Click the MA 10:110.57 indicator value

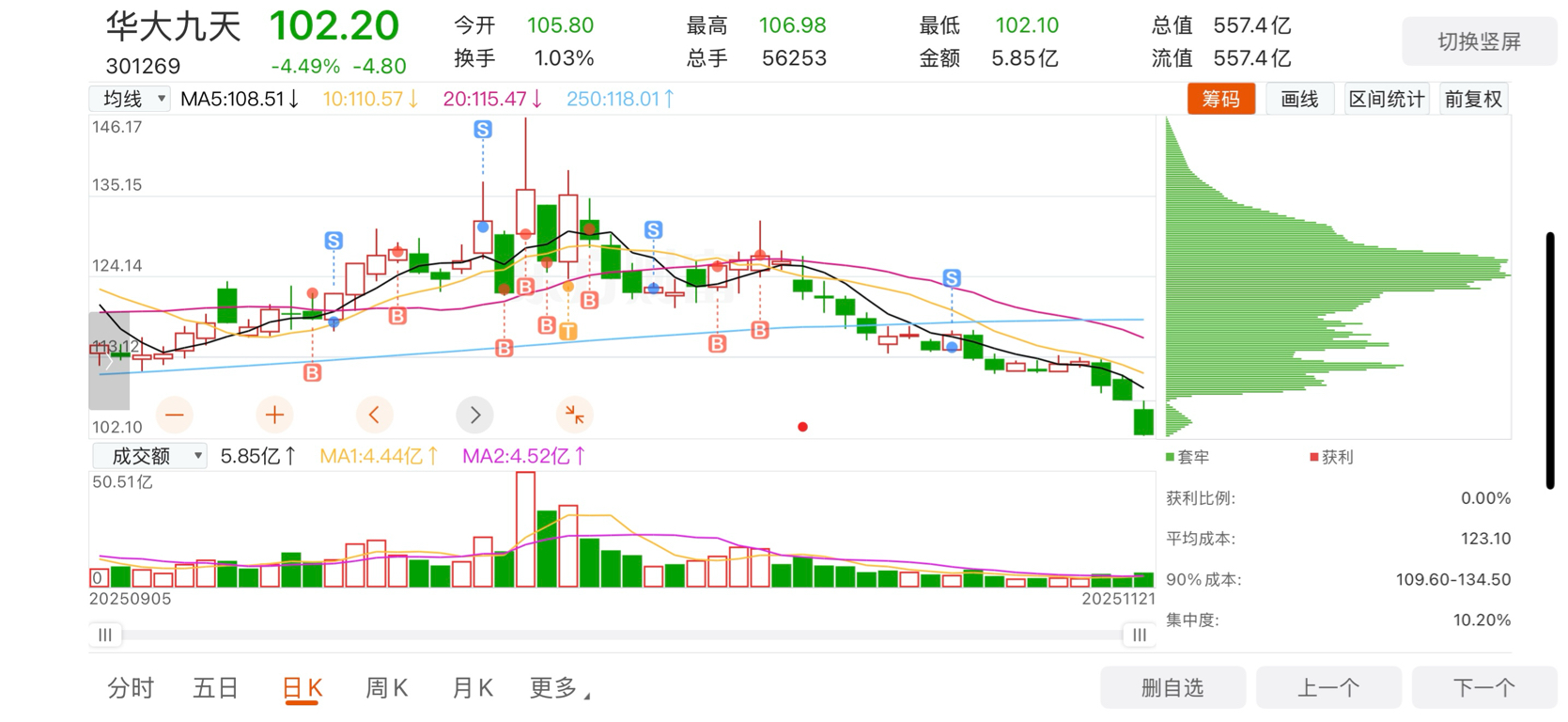click(371, 99)
